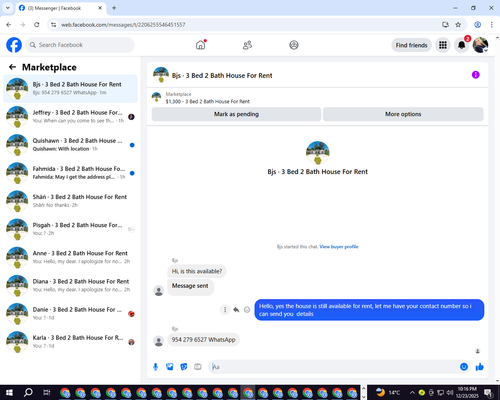Open conversation information purple icon
Screen dimensions: 500x400
pyautogui.click(x=475, y=75)
